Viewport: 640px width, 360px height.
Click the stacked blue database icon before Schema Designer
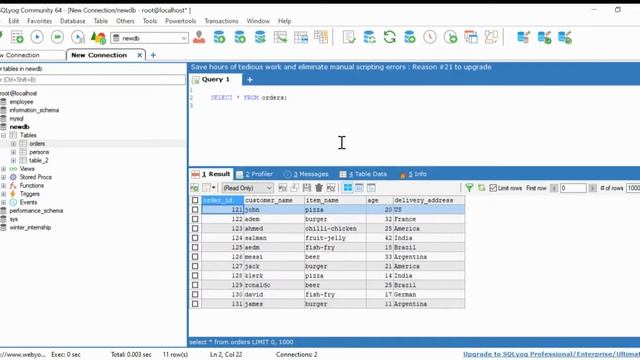260,37
